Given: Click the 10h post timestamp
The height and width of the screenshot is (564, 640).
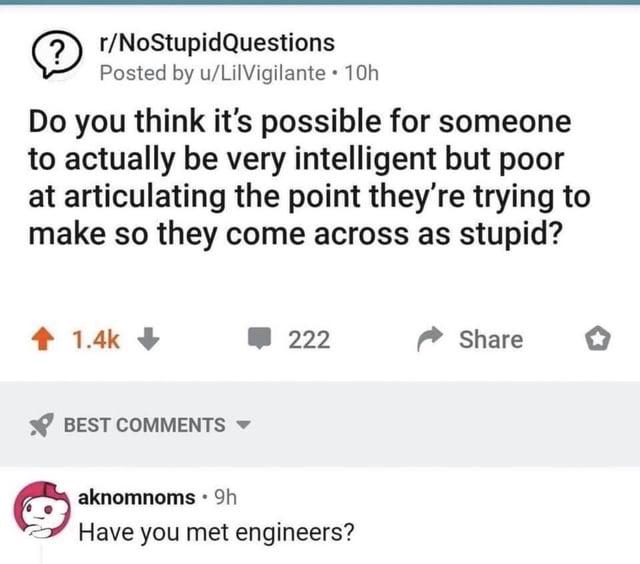Looking at the screenshot, I should pyautogui.click(x=362, y=73).
